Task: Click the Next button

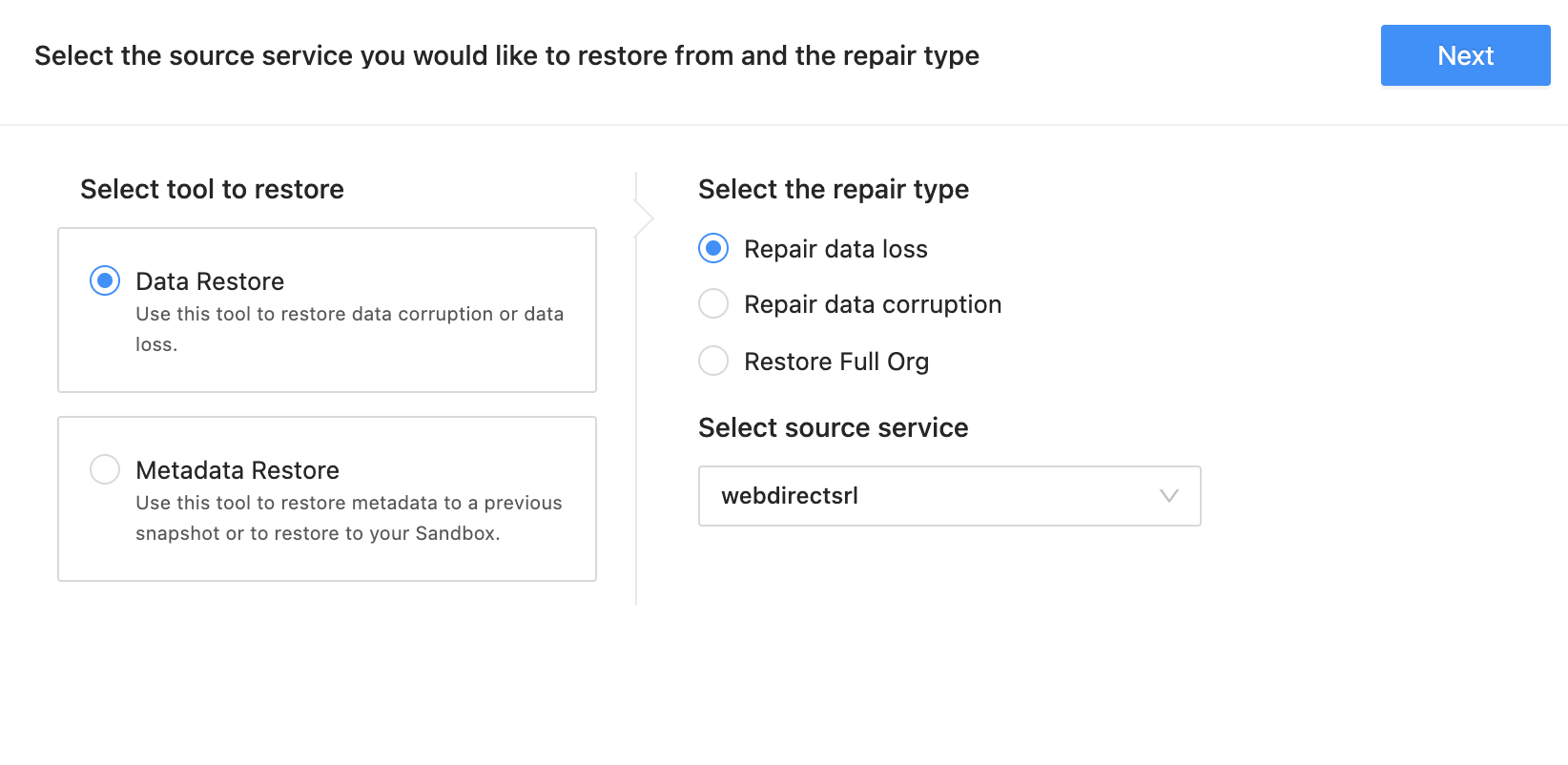Action: click(1465, 55)
